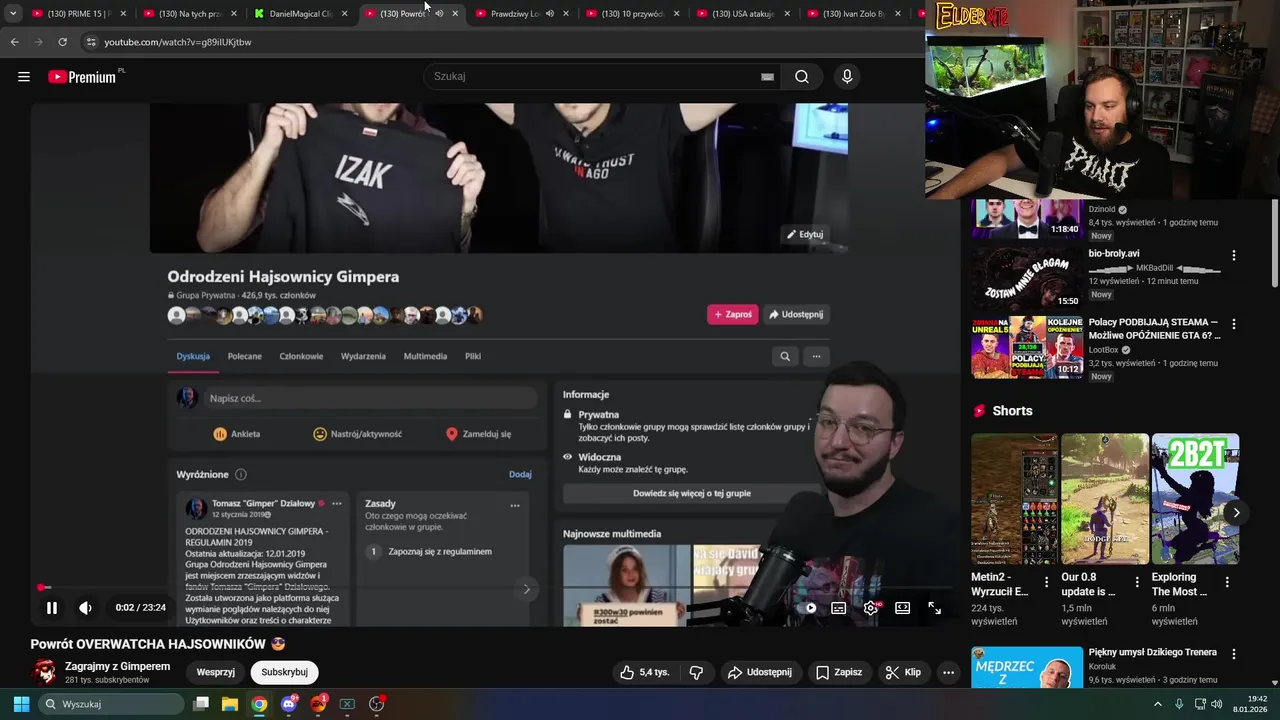Reload the current page
This screenshot has width=1280, height=720.
[62, 42]
